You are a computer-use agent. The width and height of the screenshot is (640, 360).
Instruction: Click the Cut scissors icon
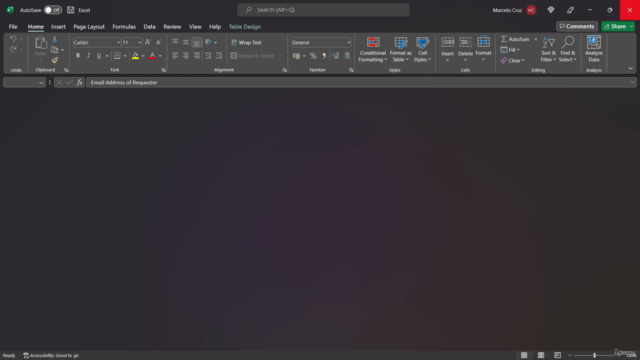click(55, 39)
